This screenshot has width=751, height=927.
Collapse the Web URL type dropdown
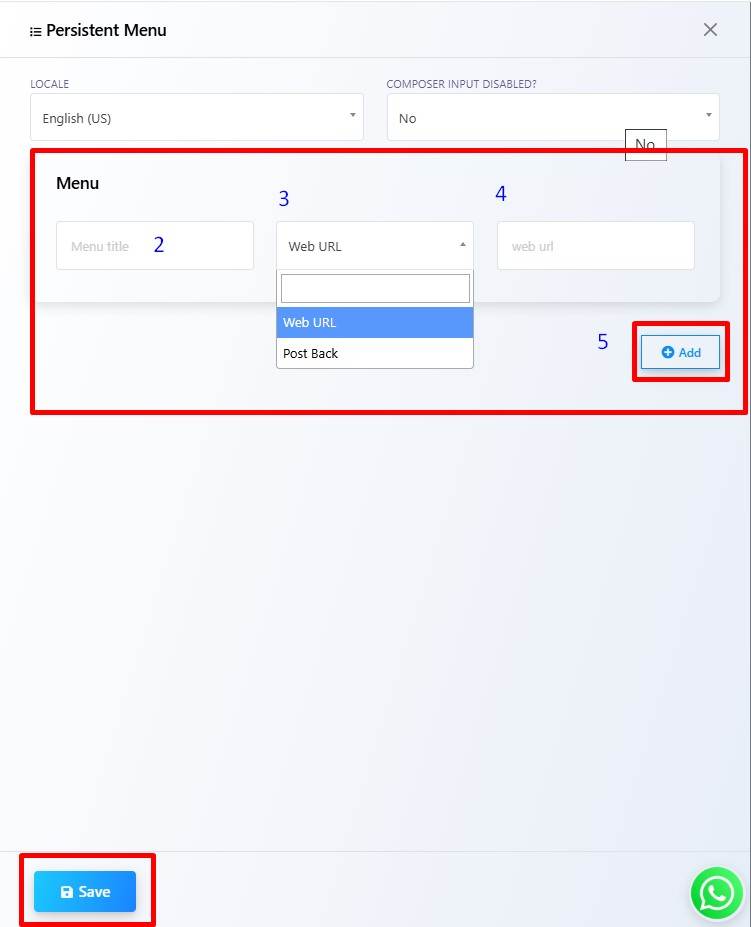[x=374, y=245]
